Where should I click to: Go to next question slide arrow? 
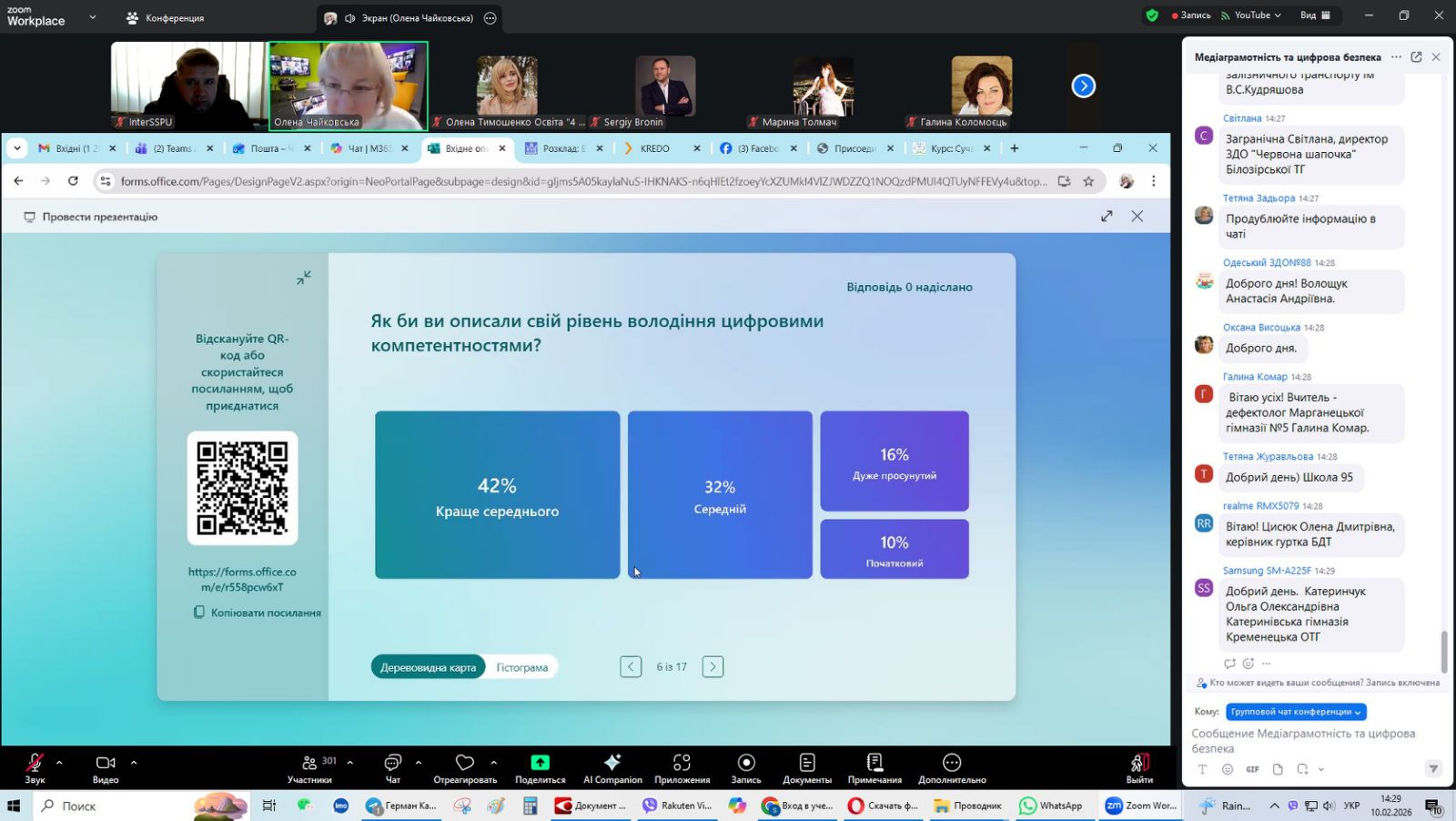[x=713, y=667]
